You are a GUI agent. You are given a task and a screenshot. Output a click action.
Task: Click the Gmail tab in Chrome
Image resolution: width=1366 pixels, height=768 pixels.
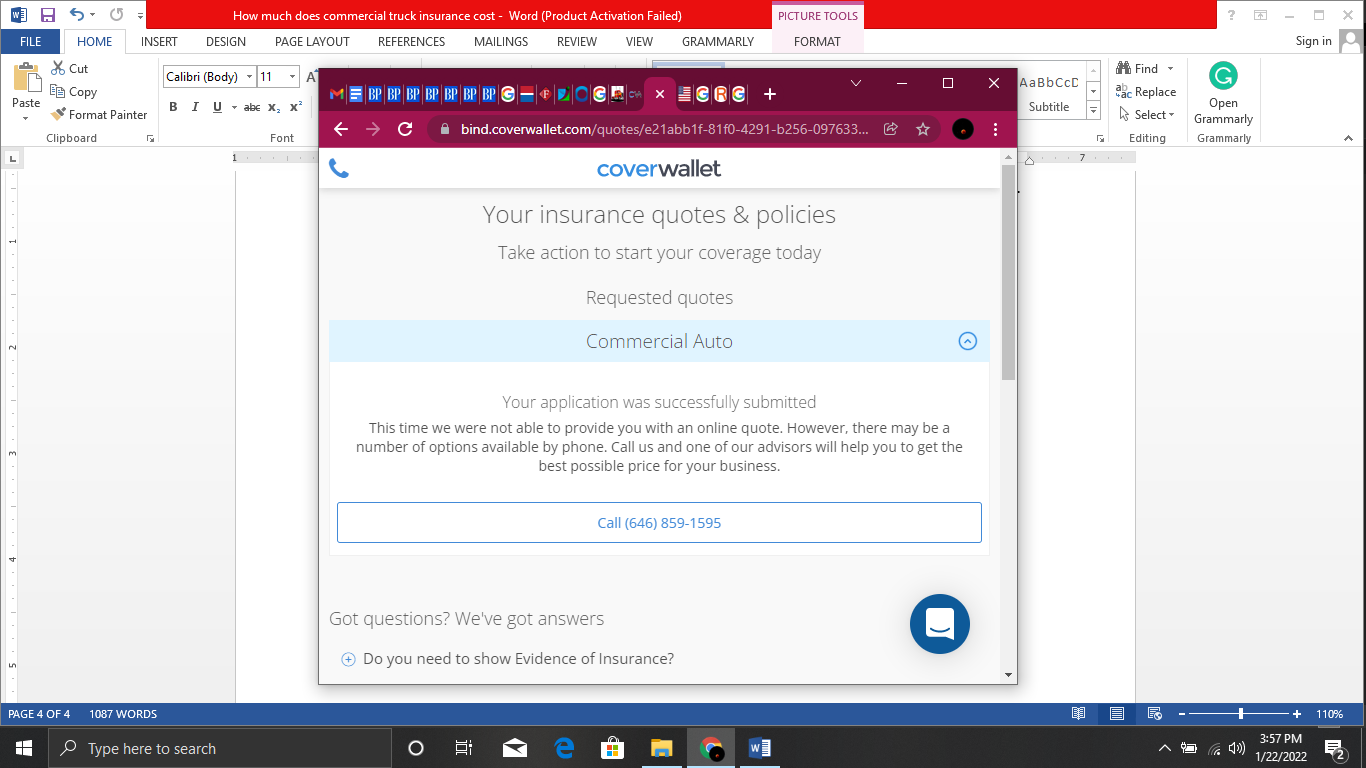coord(336,94)
